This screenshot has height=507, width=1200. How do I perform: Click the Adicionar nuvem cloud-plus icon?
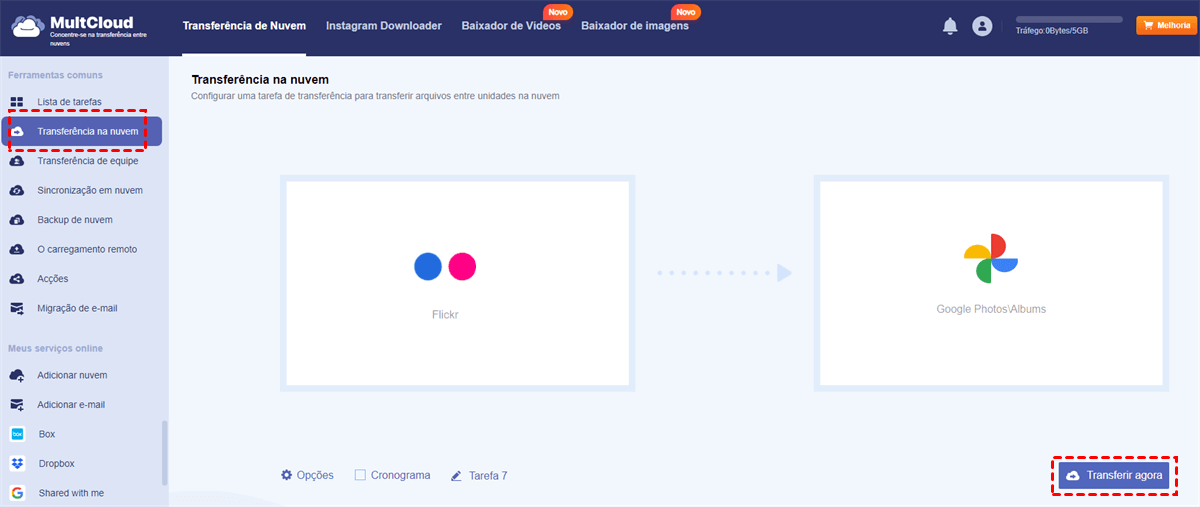(17, 375)
